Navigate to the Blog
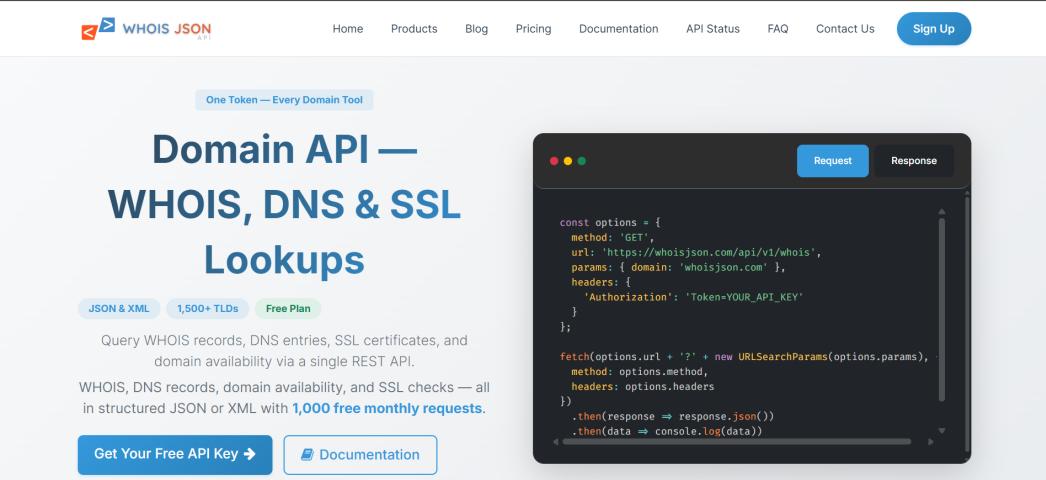Viewport: 1046px width, 480px height. coord(477,29)
